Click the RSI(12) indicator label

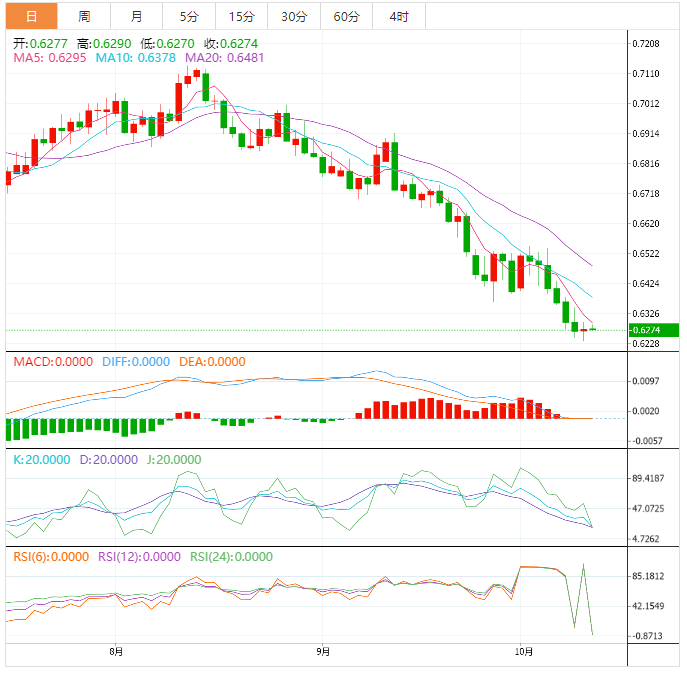139,557
